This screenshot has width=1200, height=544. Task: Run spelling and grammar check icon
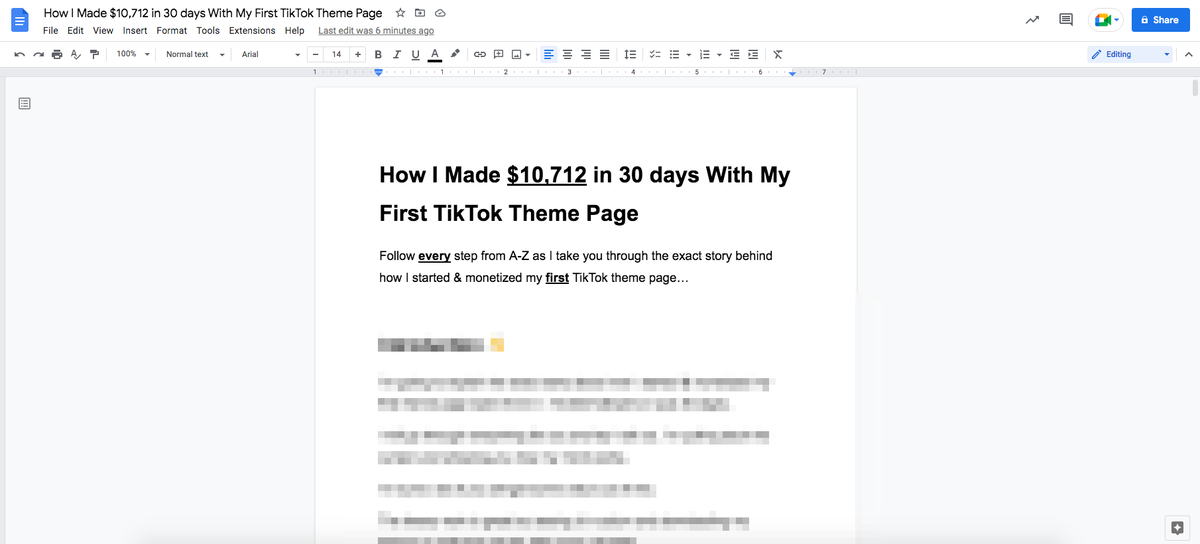click(75, 54)
